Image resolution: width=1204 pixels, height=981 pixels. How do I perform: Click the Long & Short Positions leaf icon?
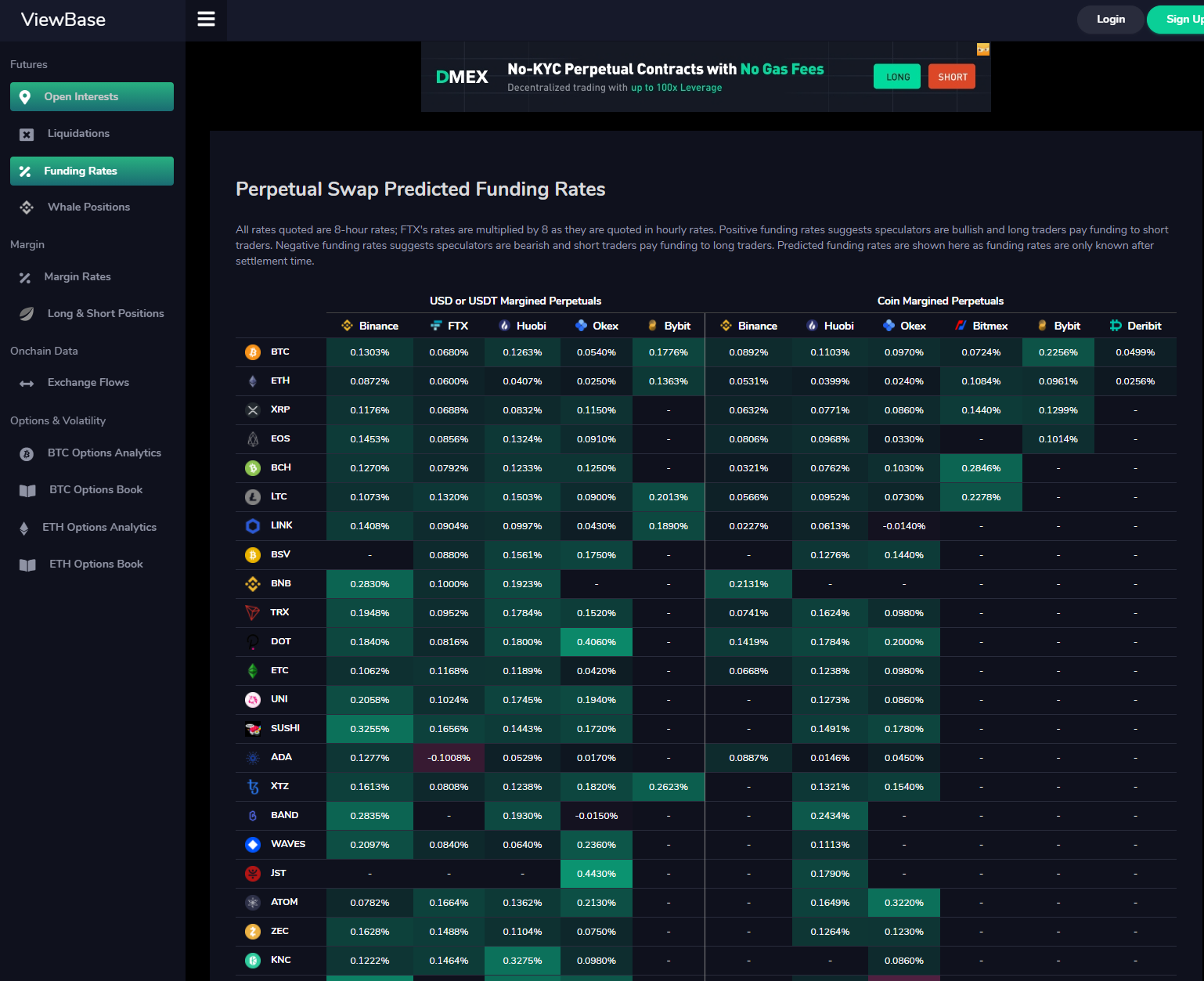(x=27, y=314)
